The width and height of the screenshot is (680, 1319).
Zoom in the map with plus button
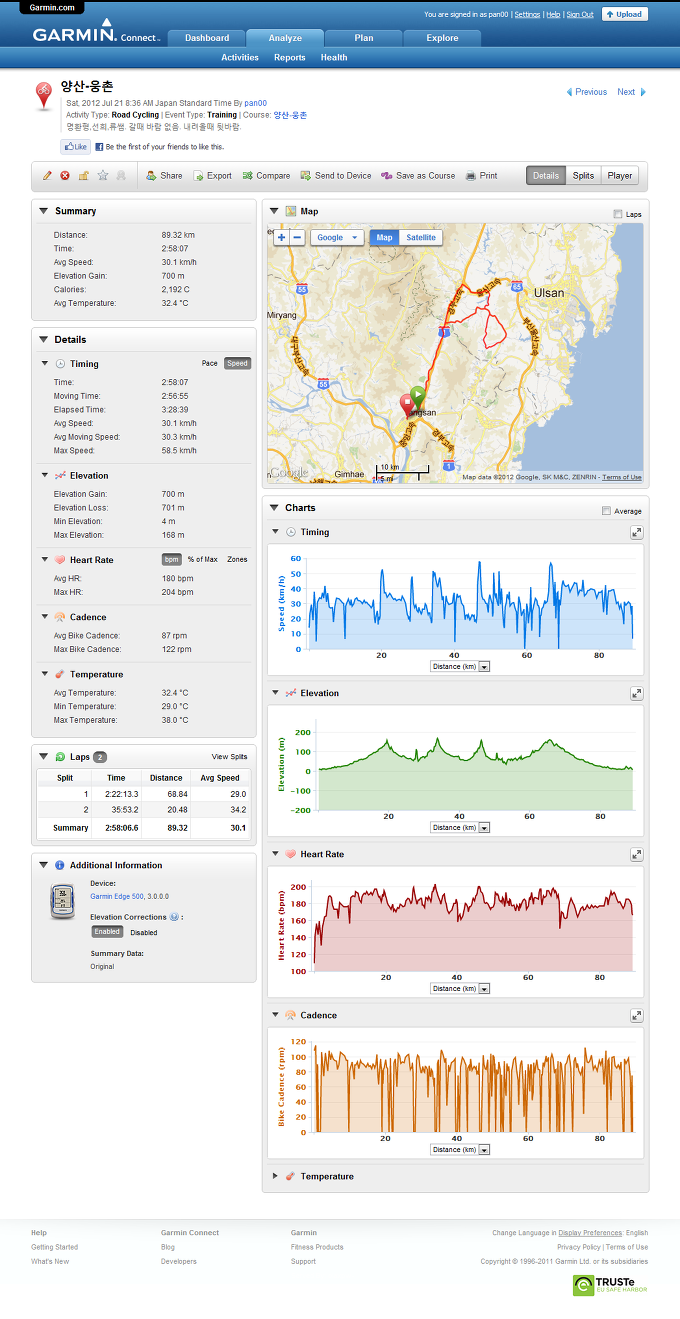coord(281,237)
